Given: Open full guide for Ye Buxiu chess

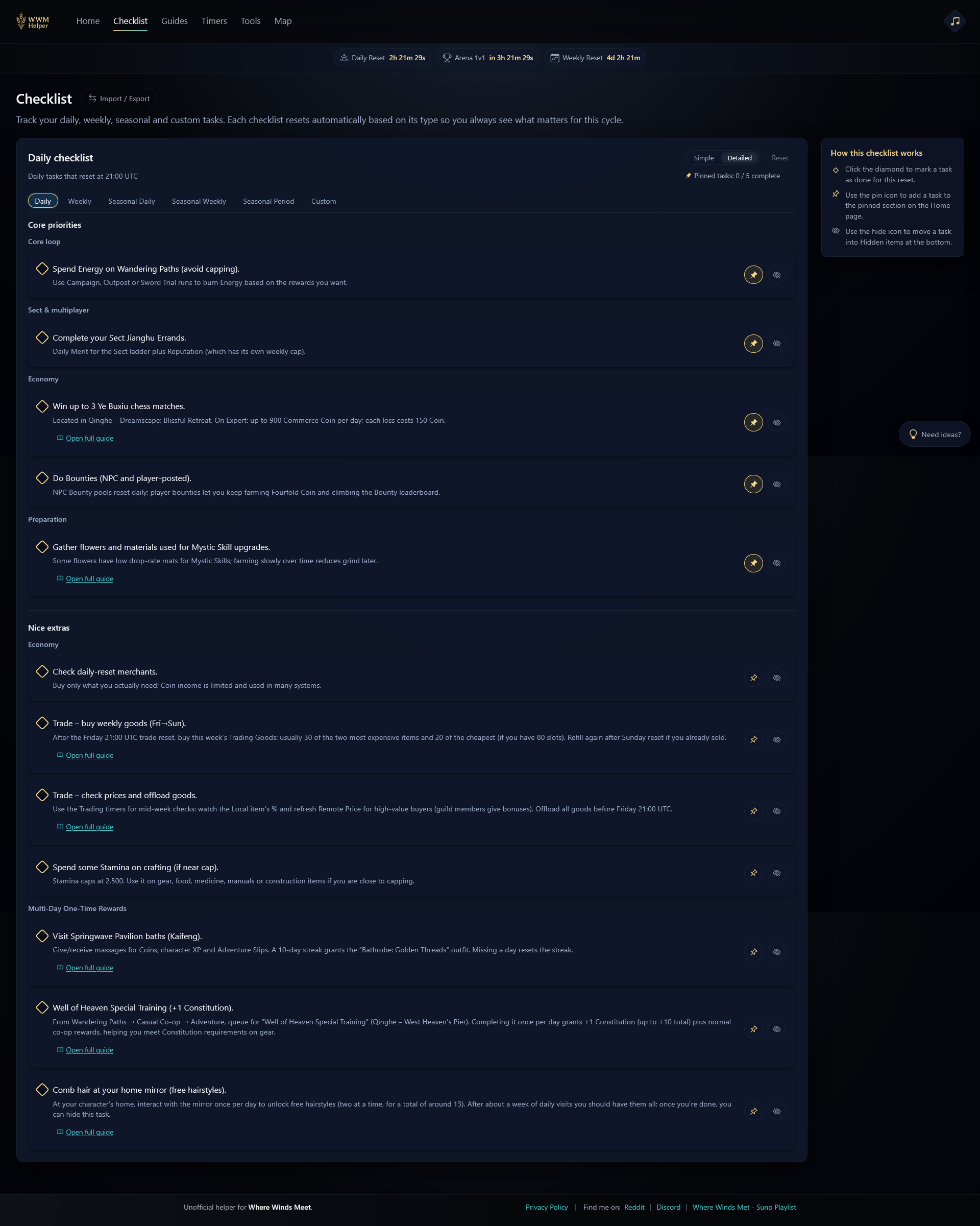Looking at the screenshot, I should coord(89,439).
